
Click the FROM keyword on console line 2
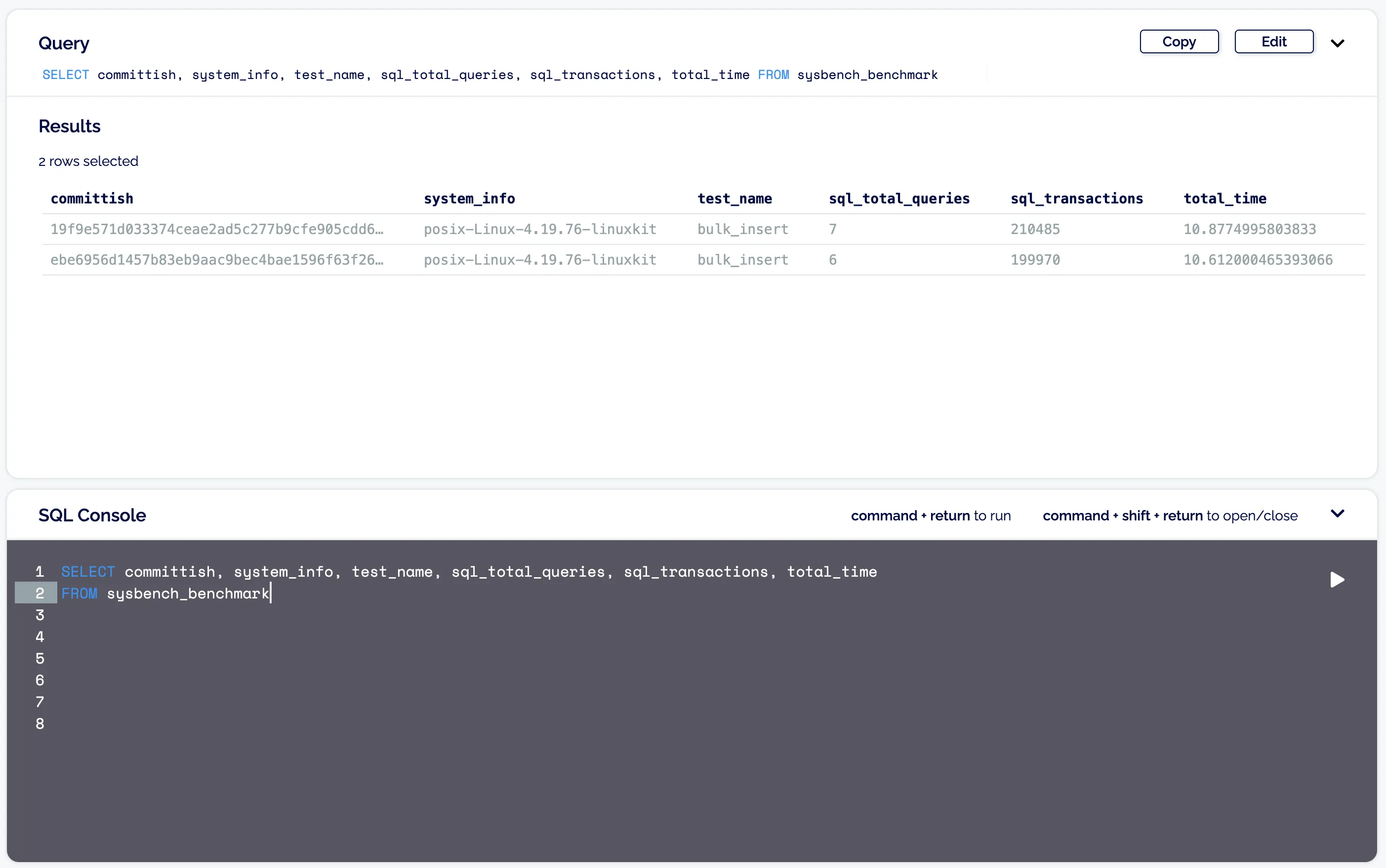tap(80, 593)
